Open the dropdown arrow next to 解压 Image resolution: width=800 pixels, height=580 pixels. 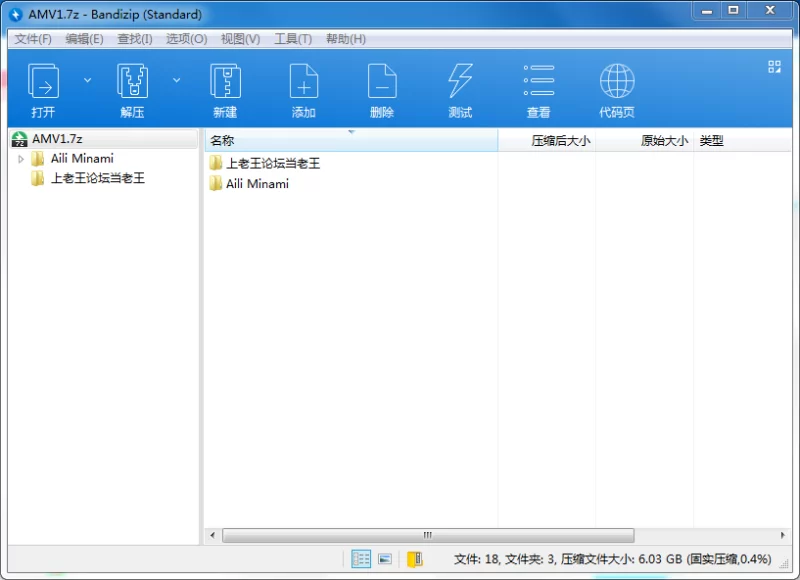pos(177,80)
